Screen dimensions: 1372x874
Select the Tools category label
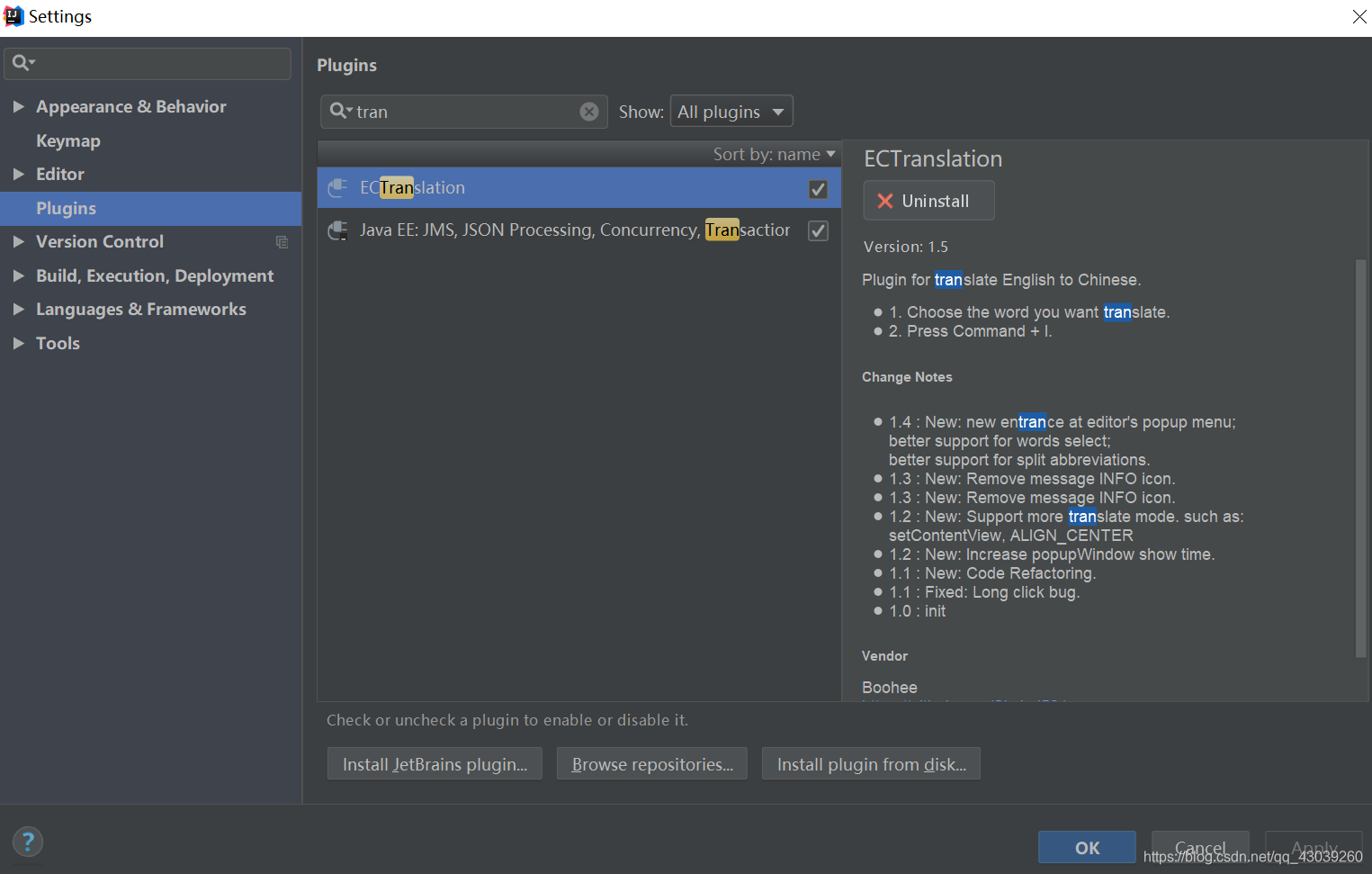click(x=58, y=343)
